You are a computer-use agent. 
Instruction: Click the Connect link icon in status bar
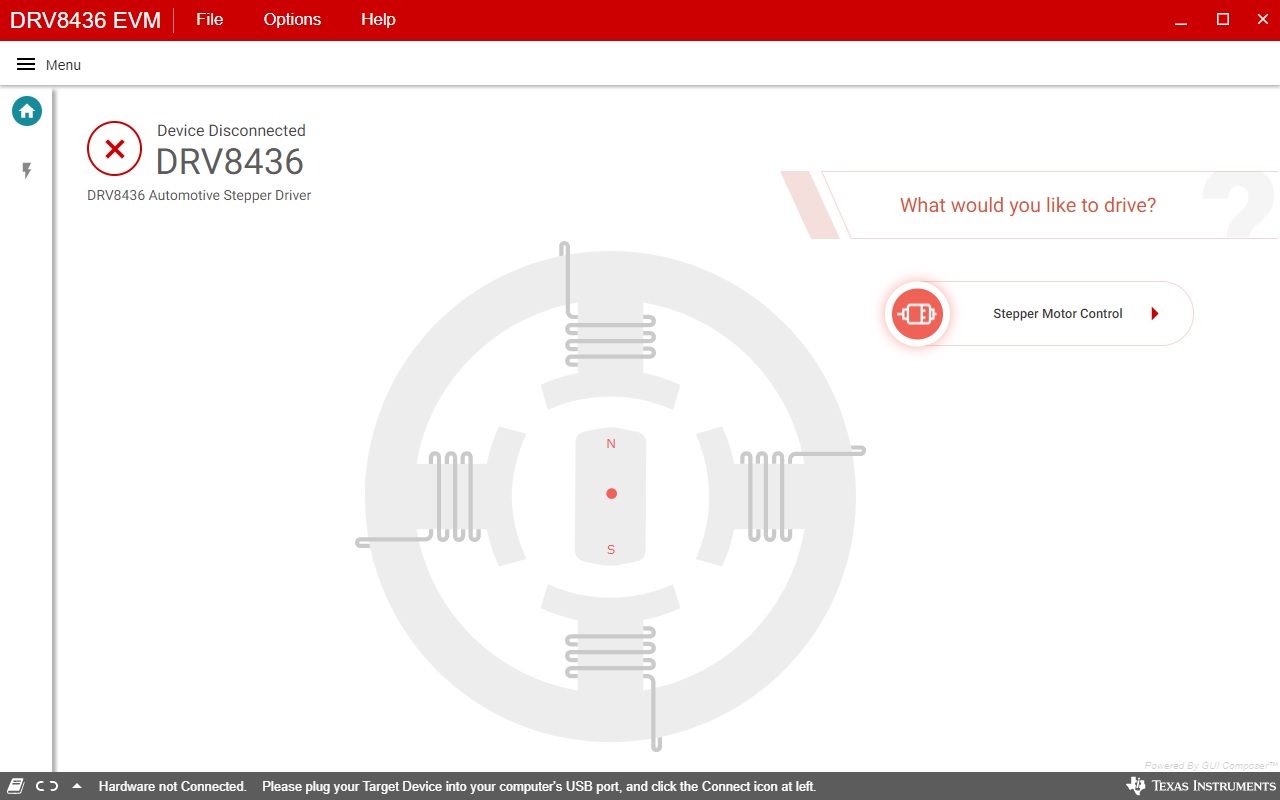click(47, 786)
